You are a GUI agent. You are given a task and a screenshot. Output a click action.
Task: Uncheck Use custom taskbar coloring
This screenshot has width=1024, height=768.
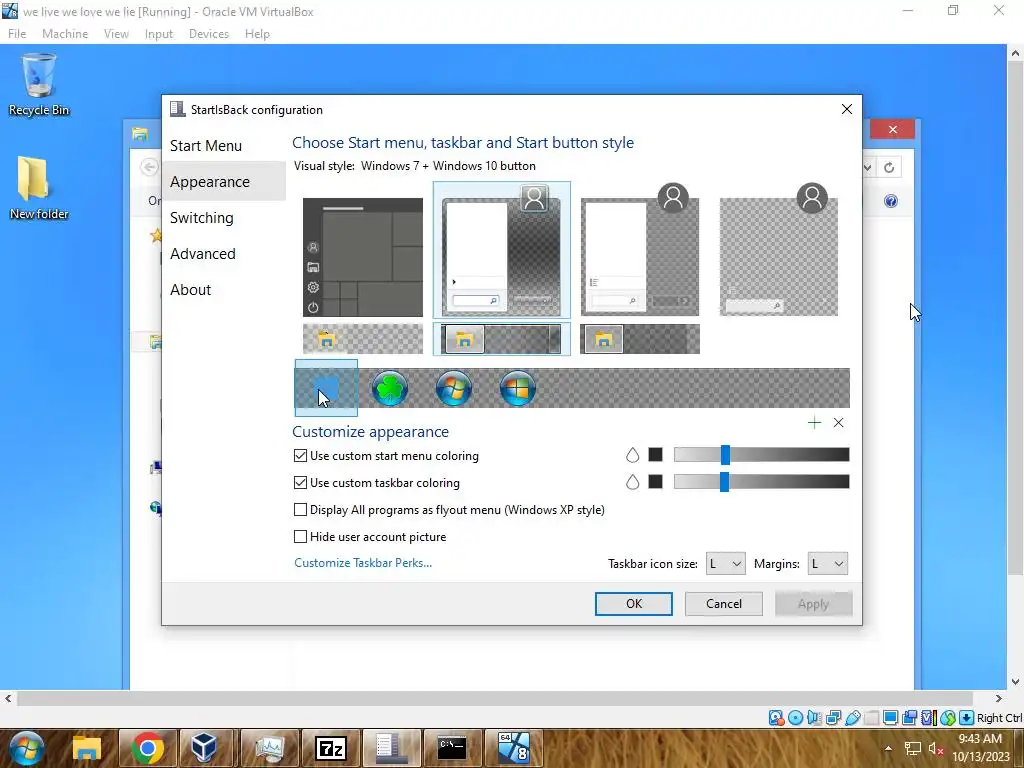tap(300, 483)
